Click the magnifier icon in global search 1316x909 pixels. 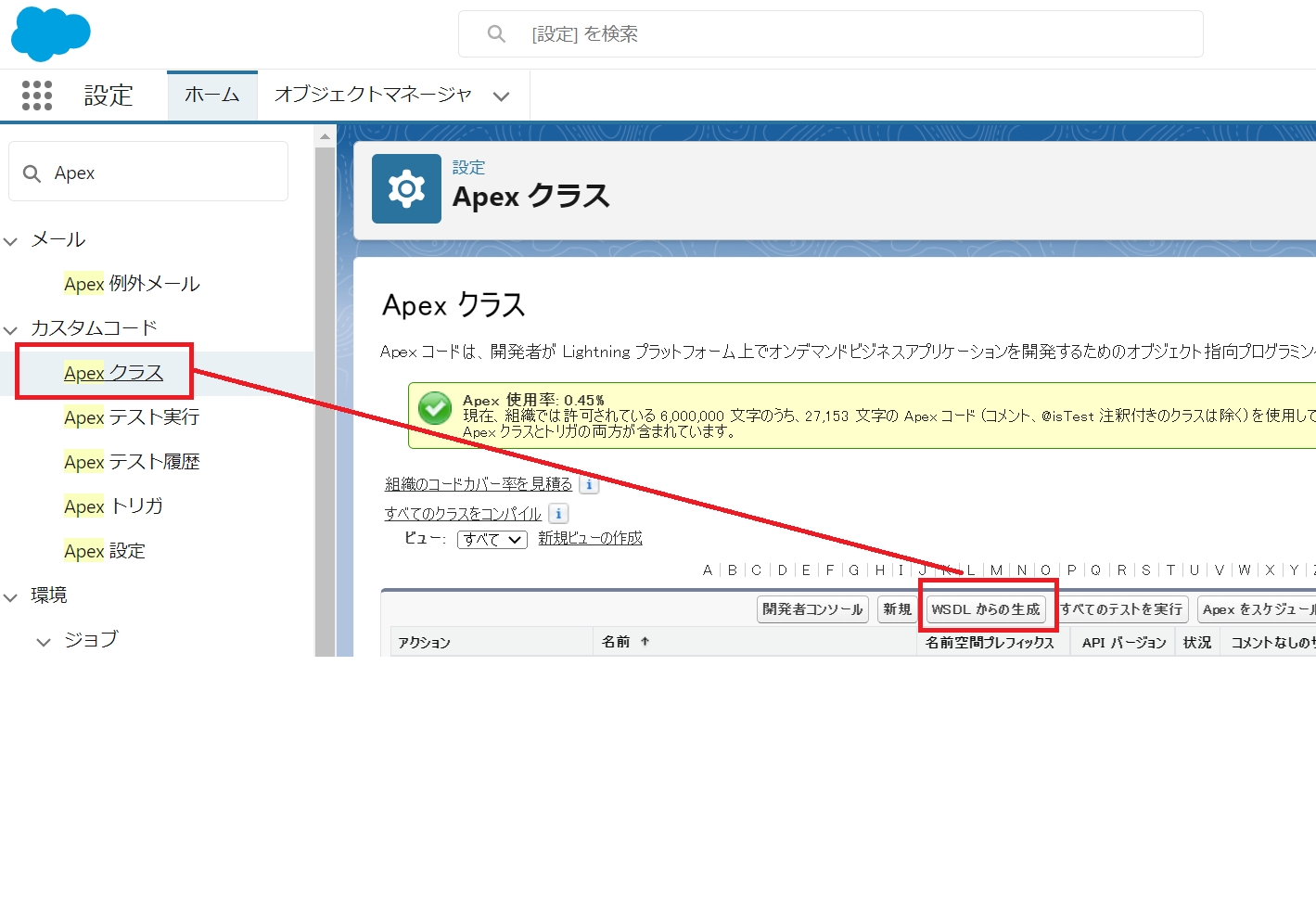pos(496,33)
